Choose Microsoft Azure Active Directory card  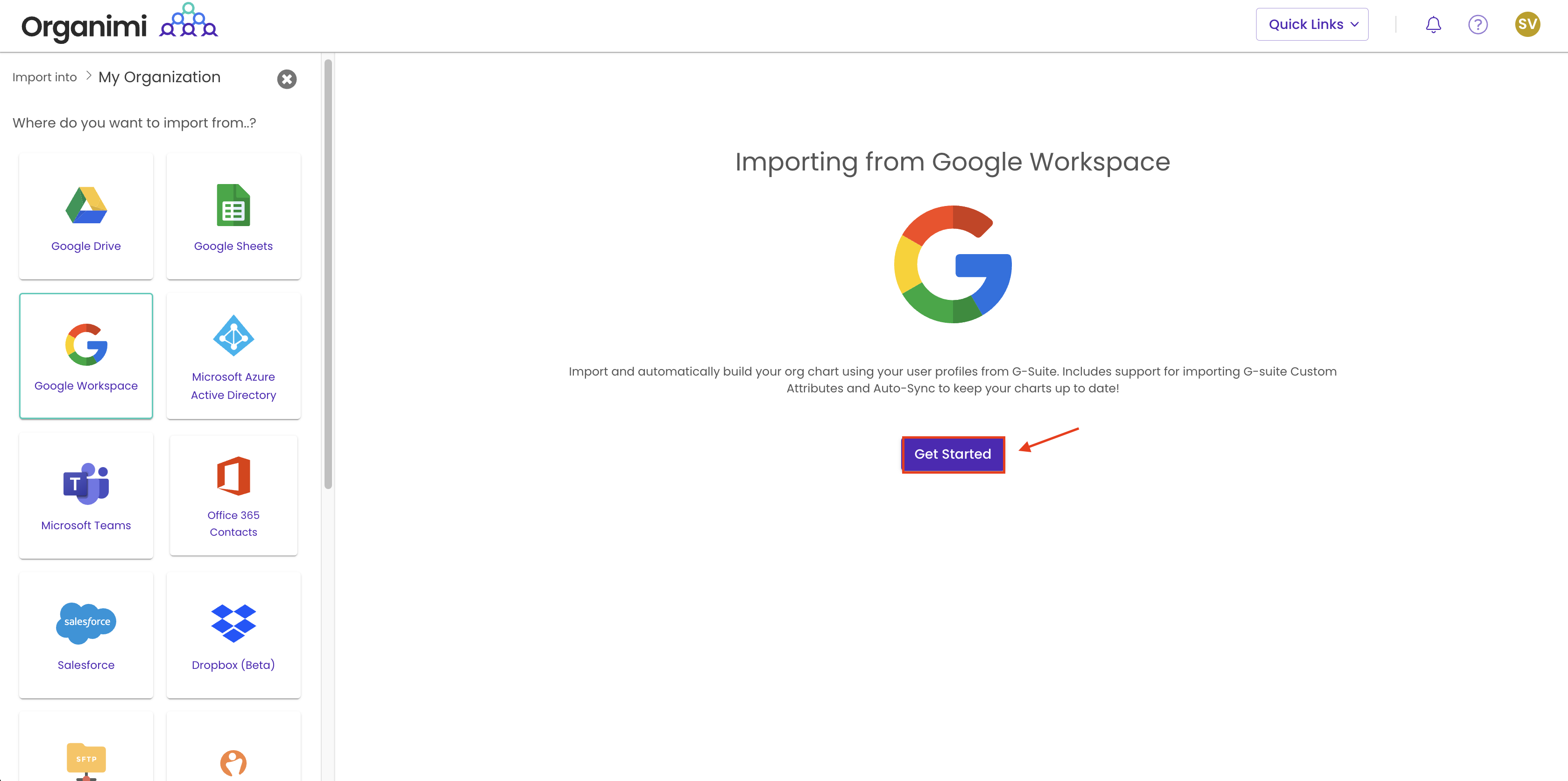(233, 356)
